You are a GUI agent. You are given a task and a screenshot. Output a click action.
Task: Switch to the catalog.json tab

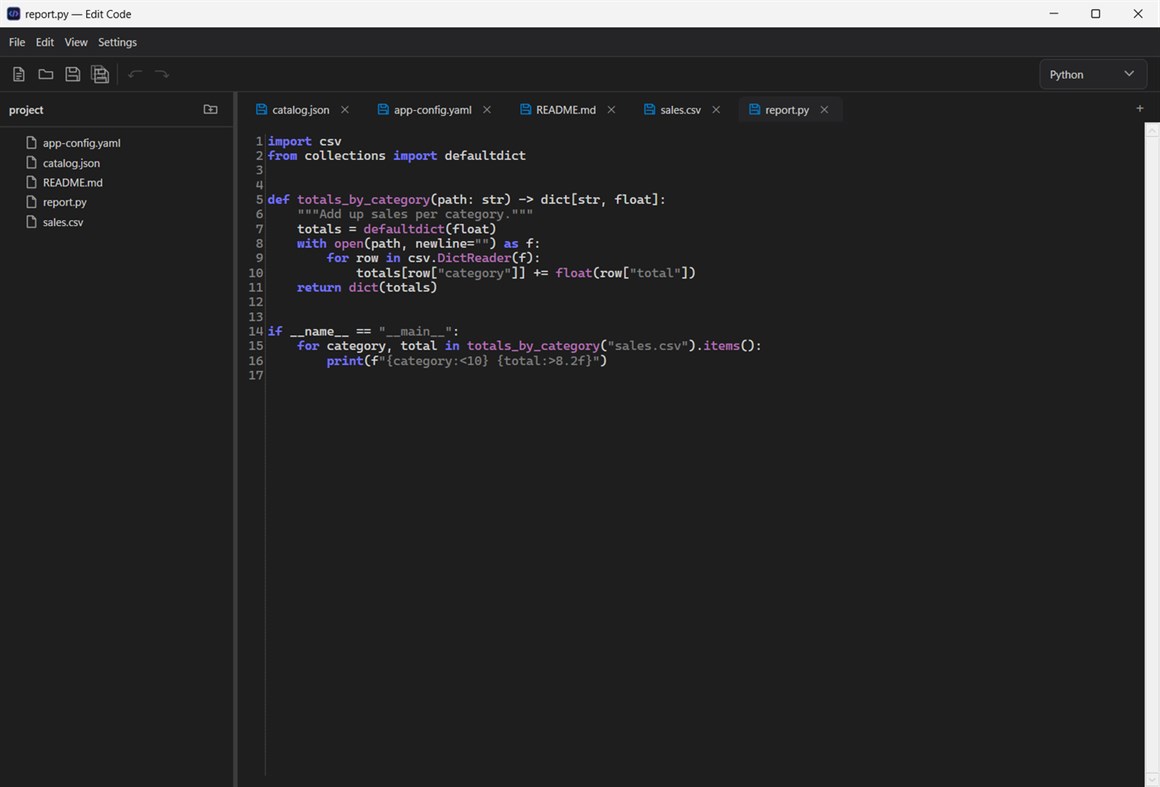(x=301, y=109)
